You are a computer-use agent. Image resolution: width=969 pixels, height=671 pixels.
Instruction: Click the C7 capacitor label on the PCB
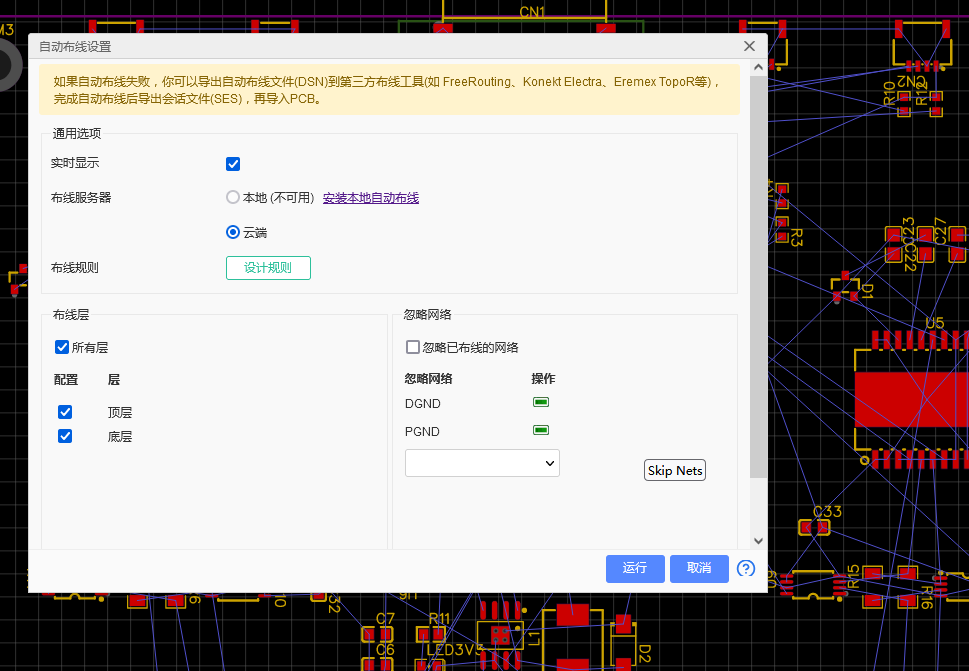click(x=385, y=618)
